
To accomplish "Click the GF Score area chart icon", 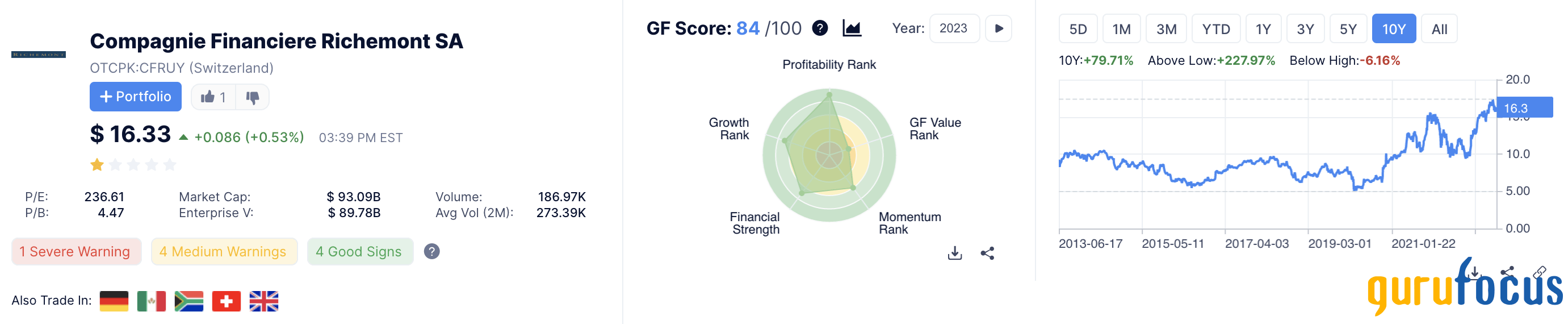I will point(852,28).
